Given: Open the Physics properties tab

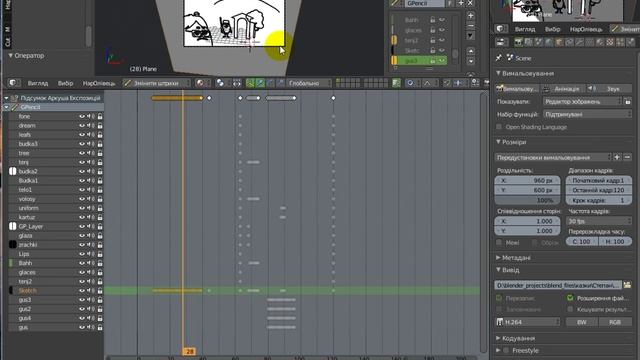Looking at the screenshot, I should coord(631,42).
